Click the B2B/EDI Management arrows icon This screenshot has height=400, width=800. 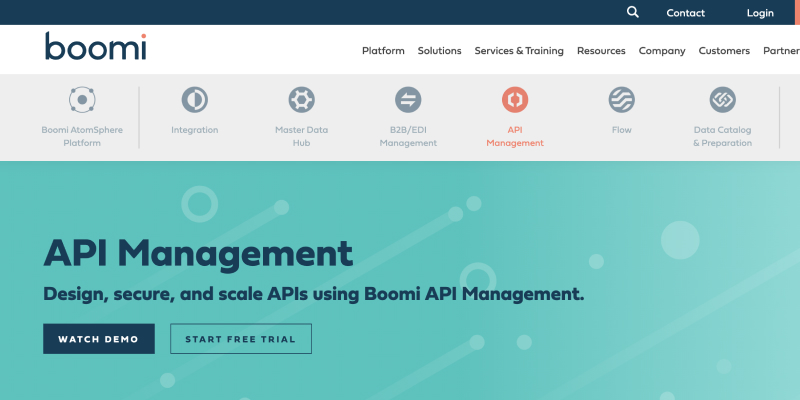coord(408,99)
